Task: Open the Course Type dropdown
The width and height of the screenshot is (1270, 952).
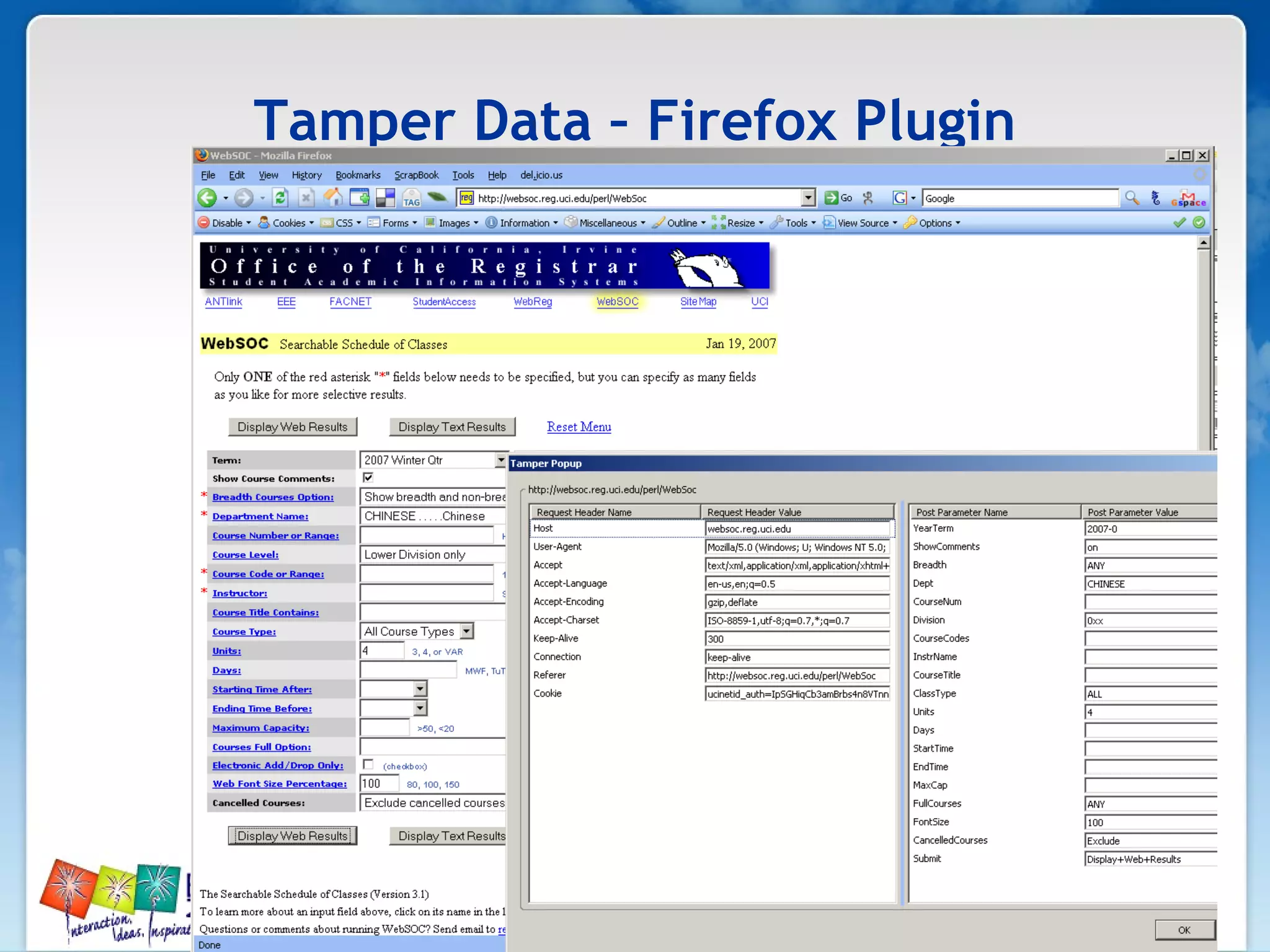Action: tap(467, 631)
